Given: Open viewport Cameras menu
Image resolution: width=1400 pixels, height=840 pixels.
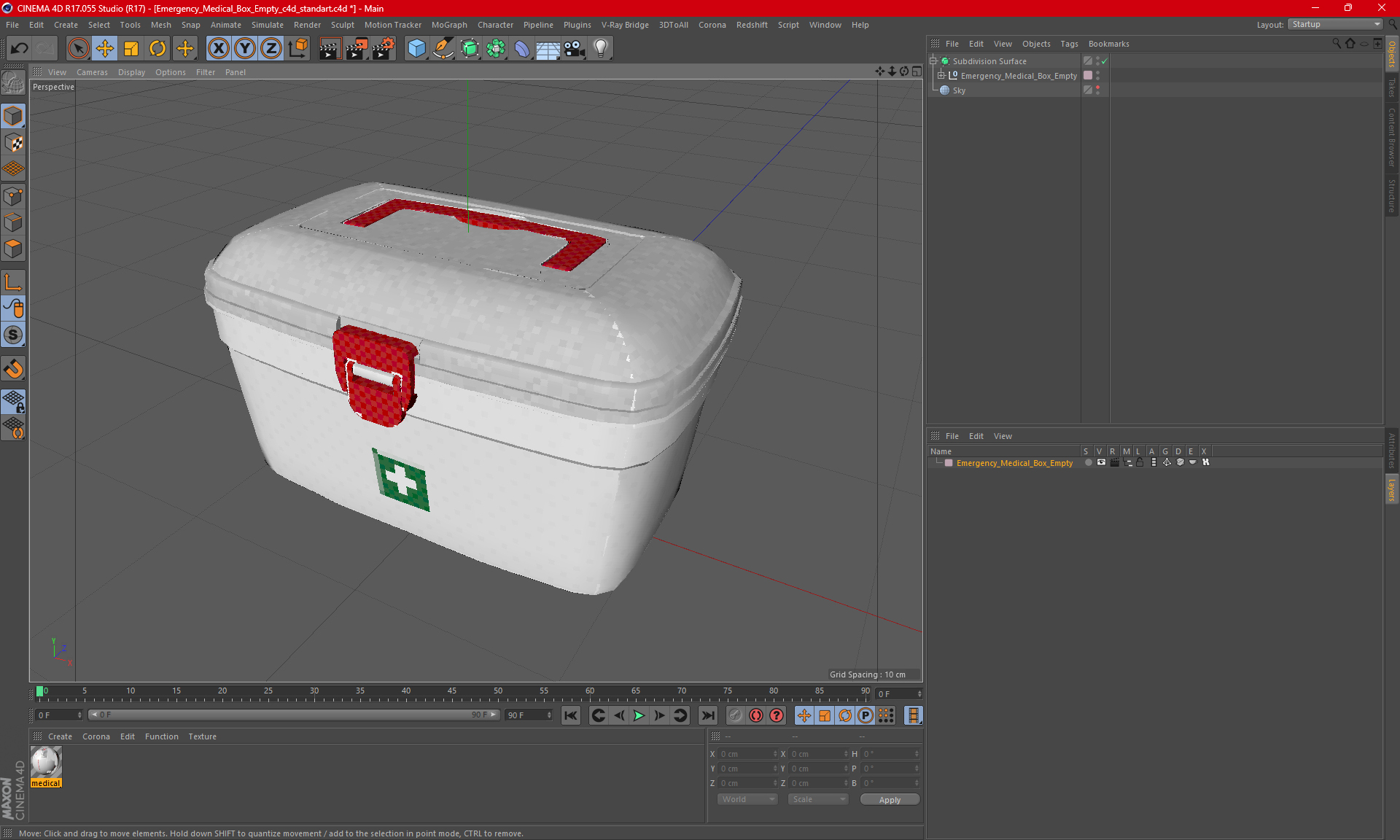Looking at the screenshot, I should point(92,72).
